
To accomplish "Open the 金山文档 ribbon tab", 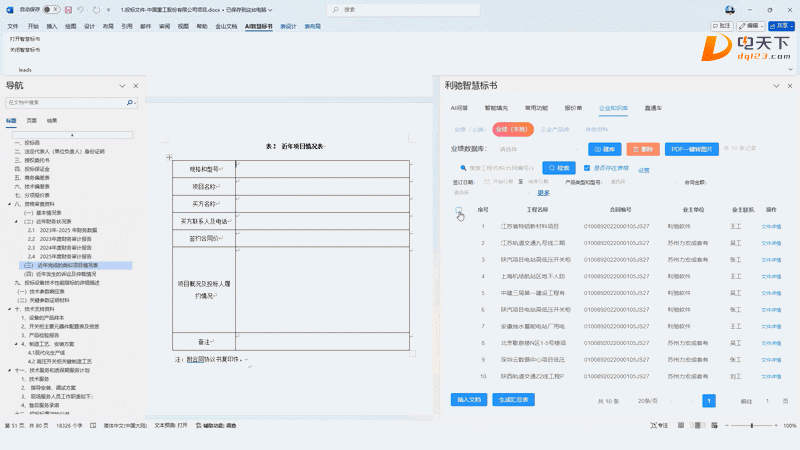I will (226, 26).
